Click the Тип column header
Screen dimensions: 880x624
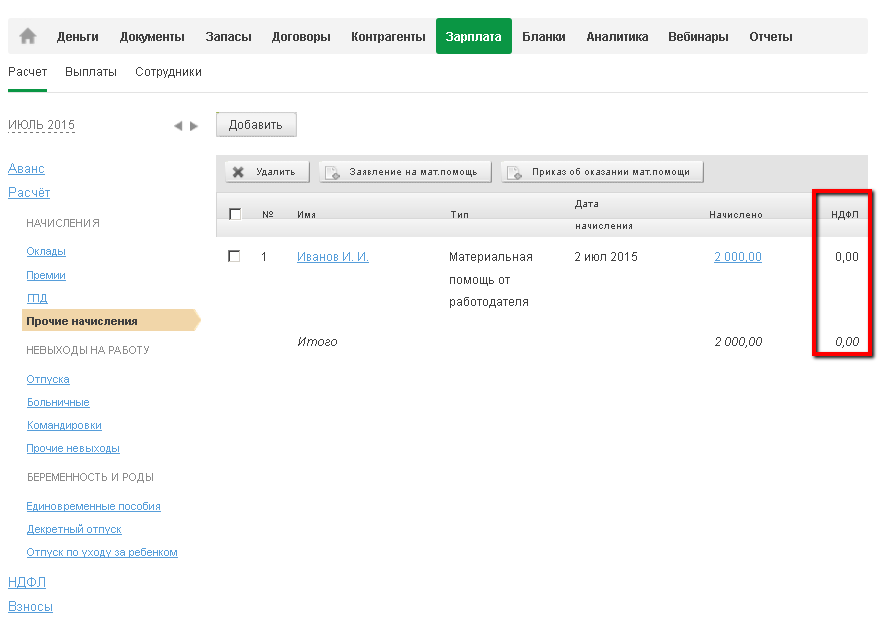tap(460, 214)
